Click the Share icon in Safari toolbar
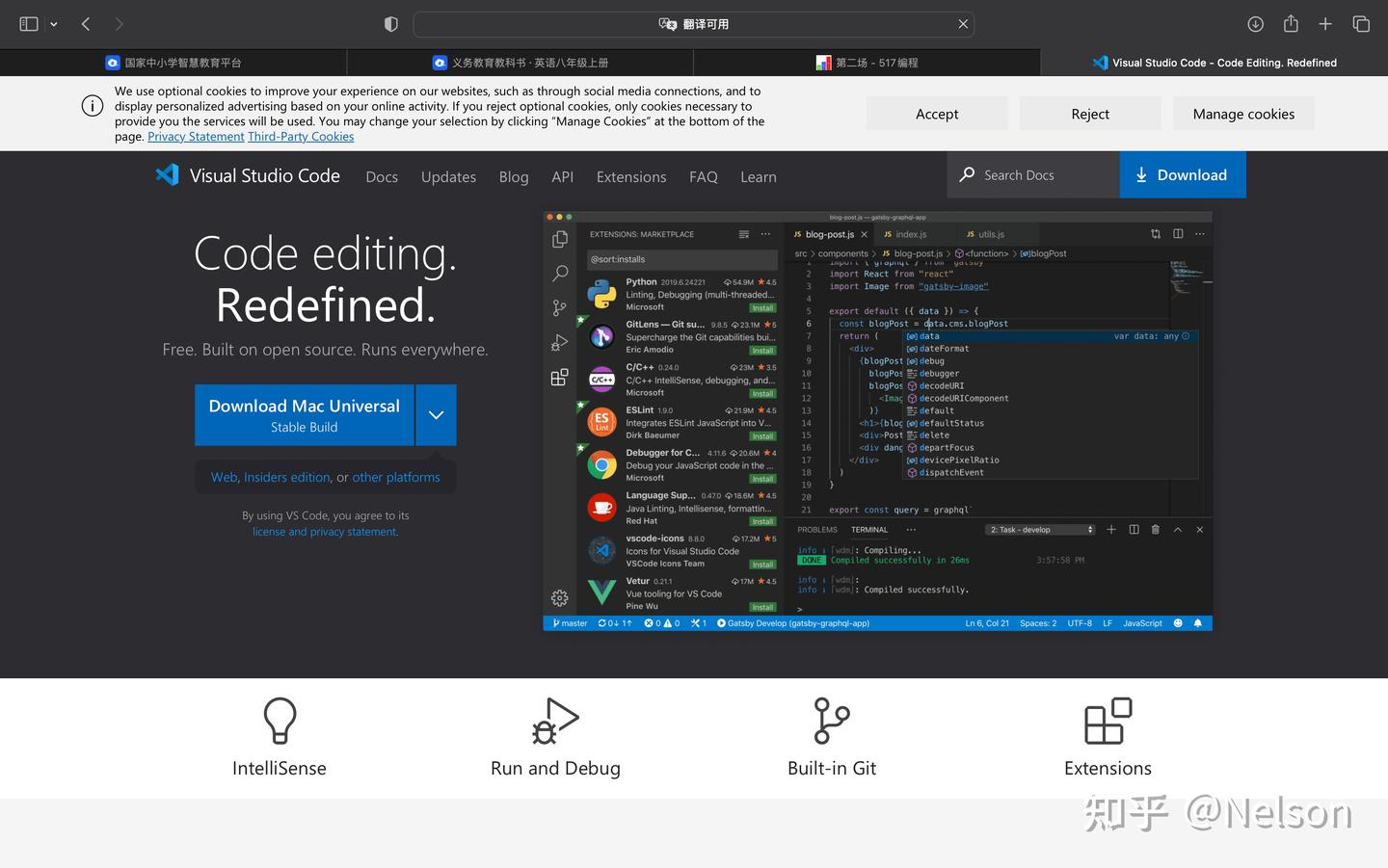 pos(1291,23)
